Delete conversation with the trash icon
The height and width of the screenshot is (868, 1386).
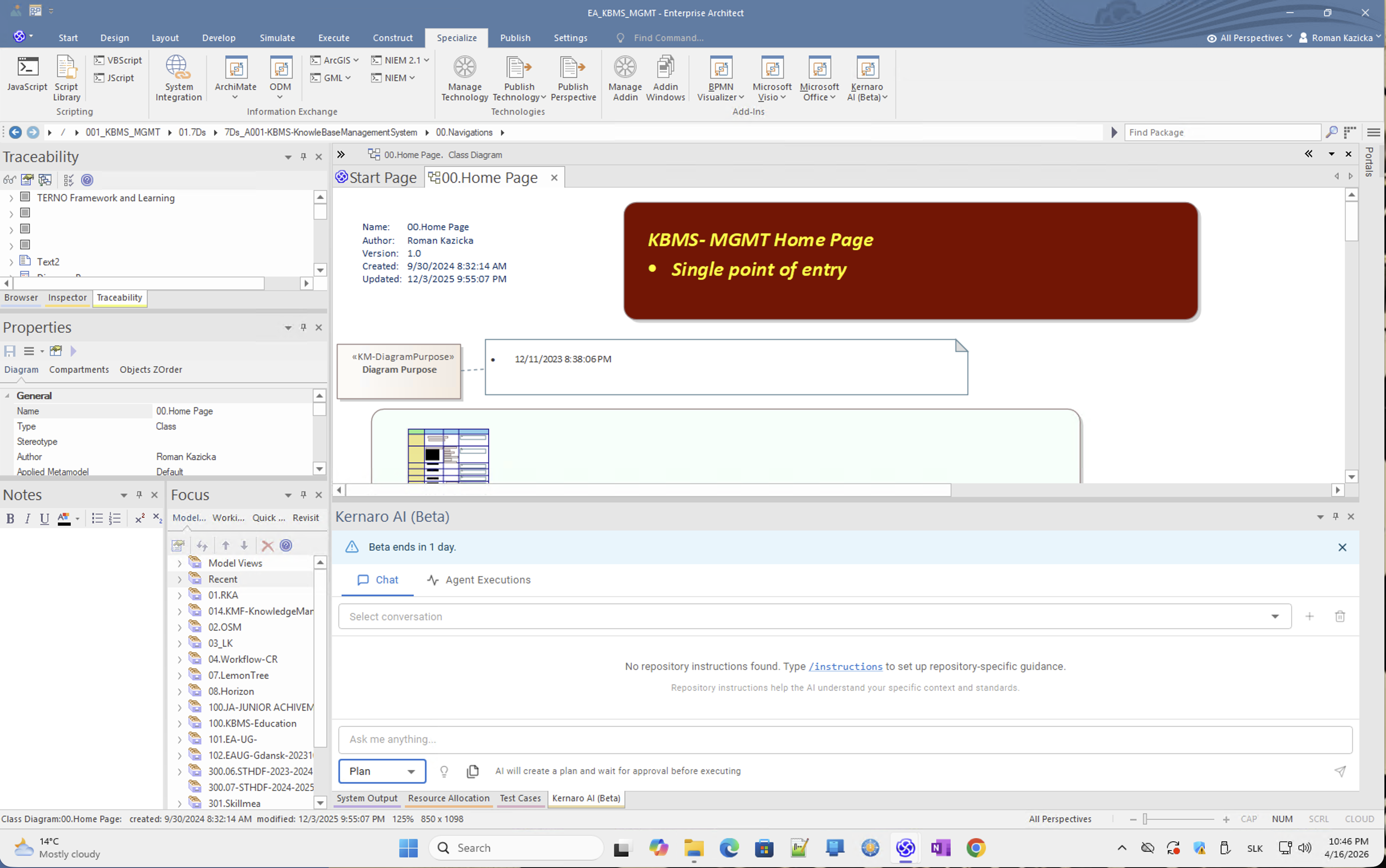tap(1340, 616)
